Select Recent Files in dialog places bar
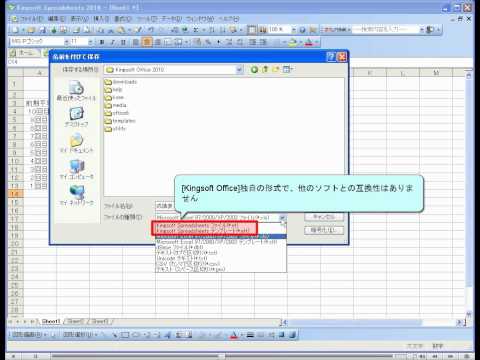Viewport: 480px width, 360px height. pyautogui.click(x=76, y=91)
